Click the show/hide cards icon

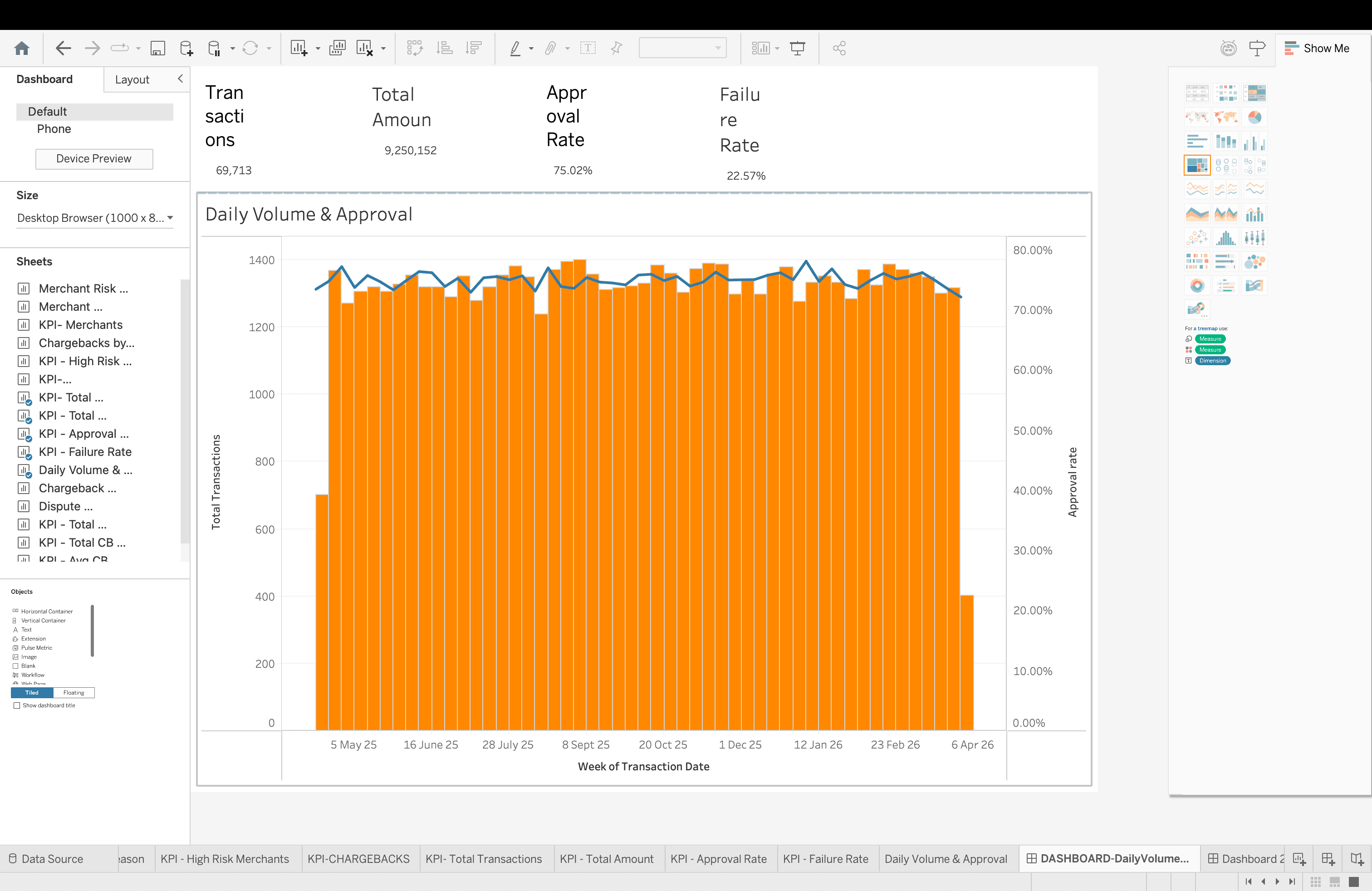click(760, 49)
